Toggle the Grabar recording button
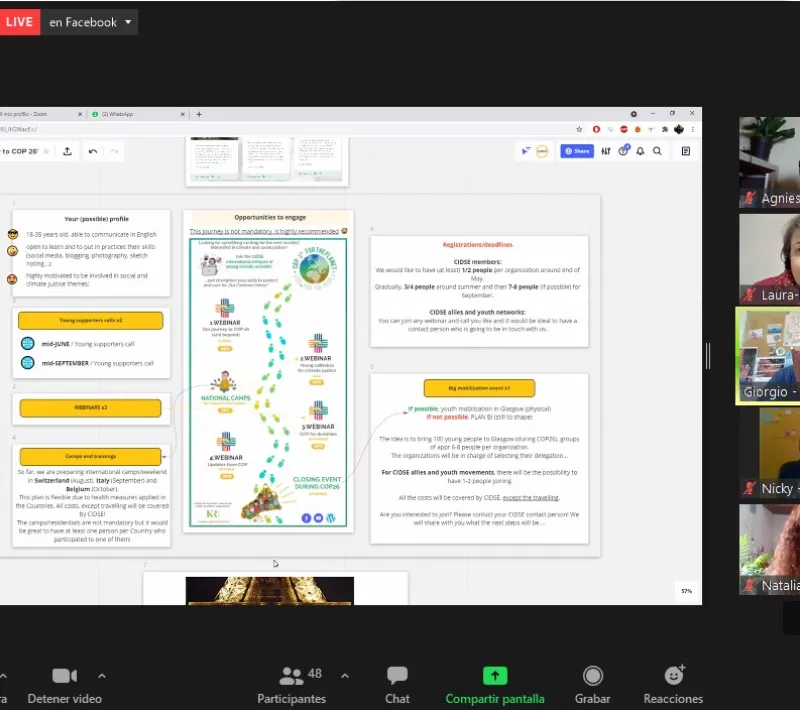This screenshot has width=800, height=710. 592,685
